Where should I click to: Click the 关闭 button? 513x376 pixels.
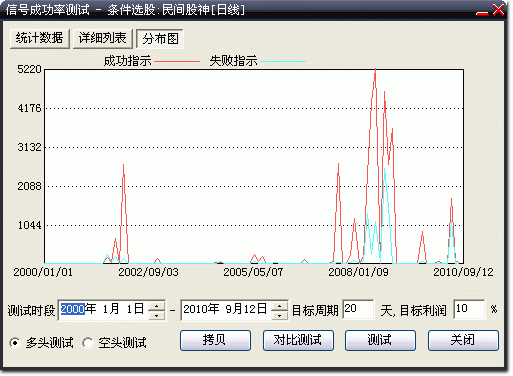[463, 340]
